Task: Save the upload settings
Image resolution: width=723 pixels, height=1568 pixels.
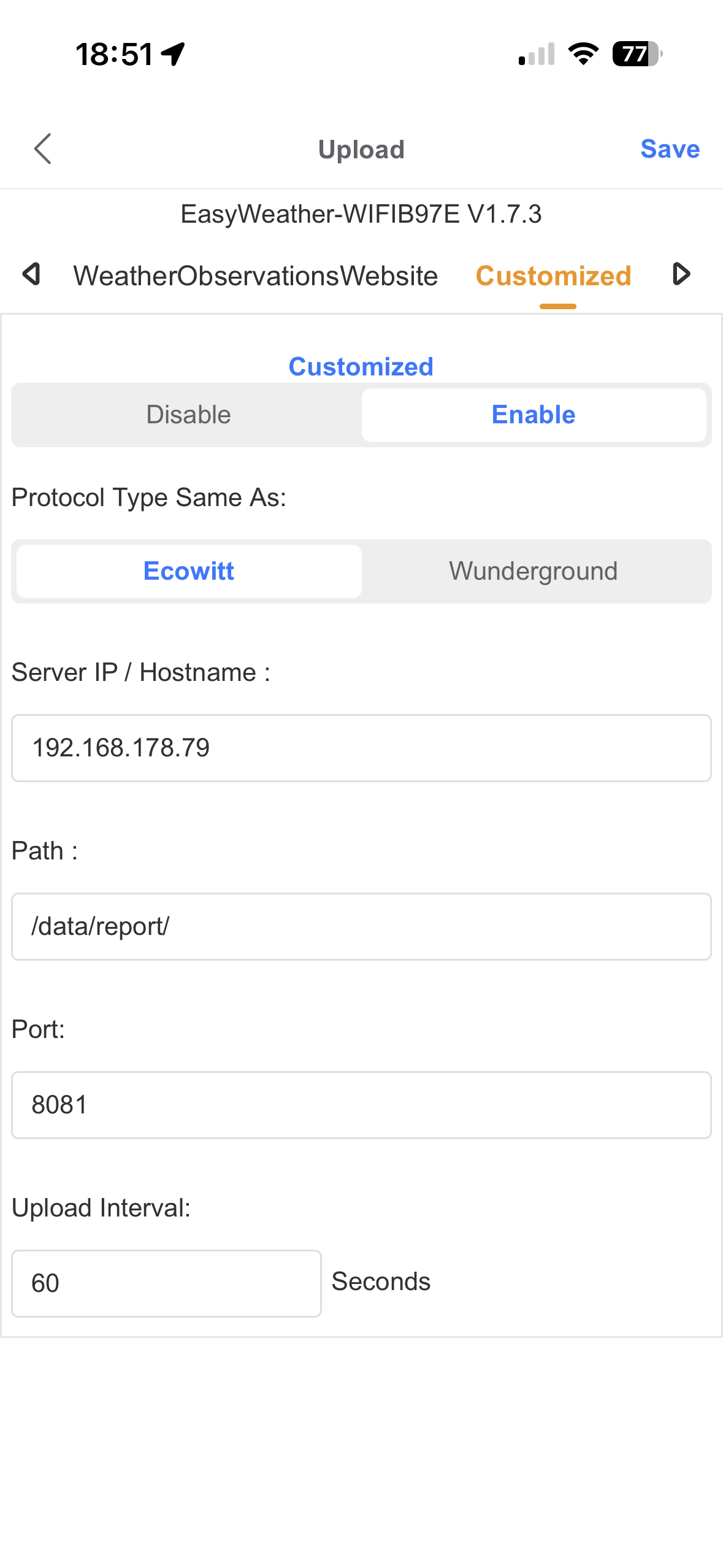Action: point(670,149)
